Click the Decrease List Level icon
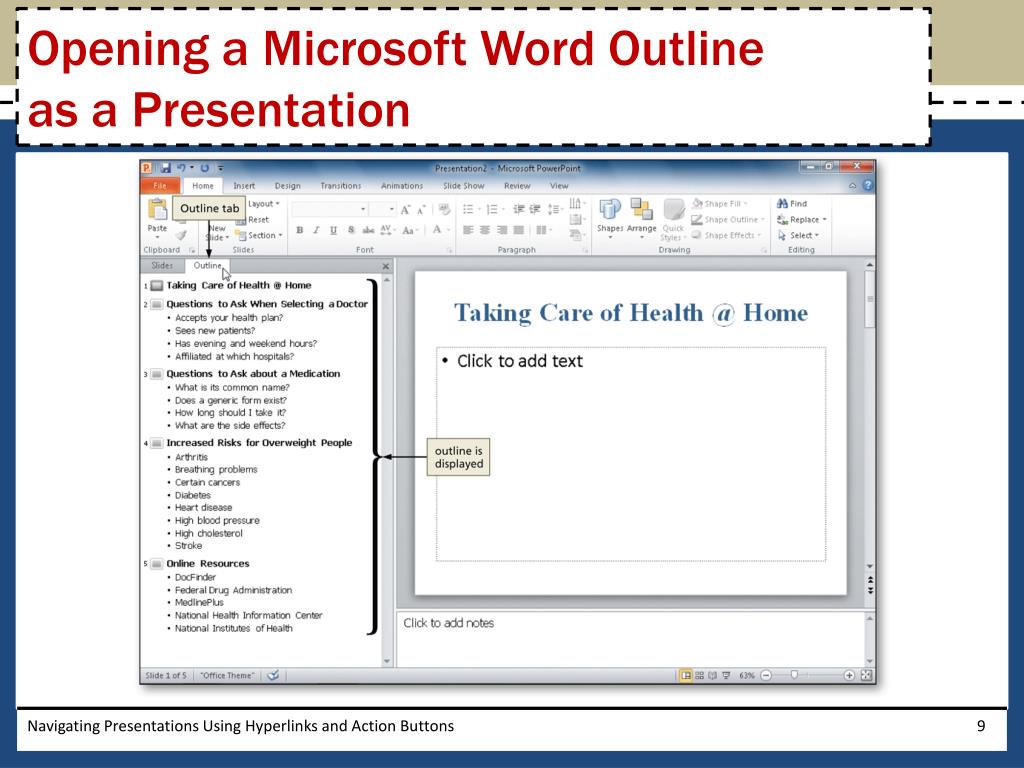 click(x=519, y=209)
